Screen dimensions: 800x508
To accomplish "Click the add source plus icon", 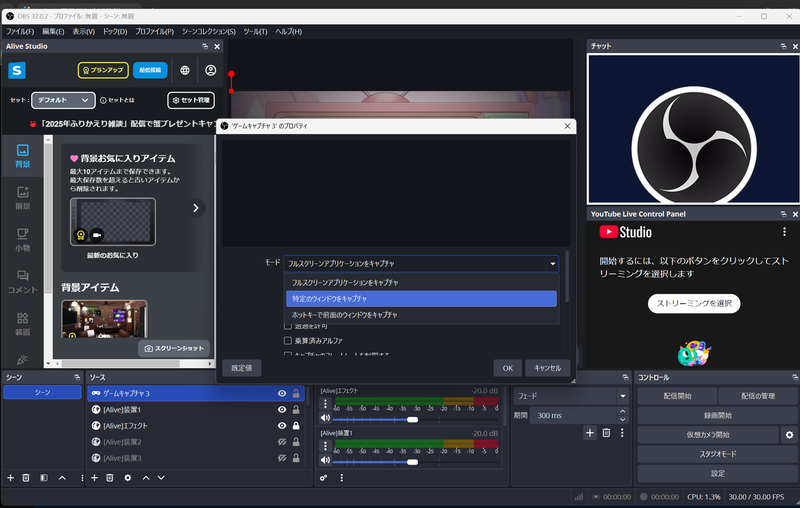I will pyautogui.click(x=95, y=478).
